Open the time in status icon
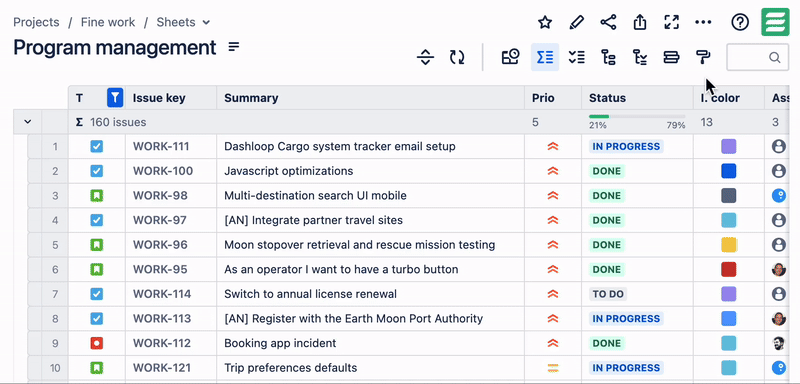The height and width of the screenshot is (384, 800). (x=511, y=57)
